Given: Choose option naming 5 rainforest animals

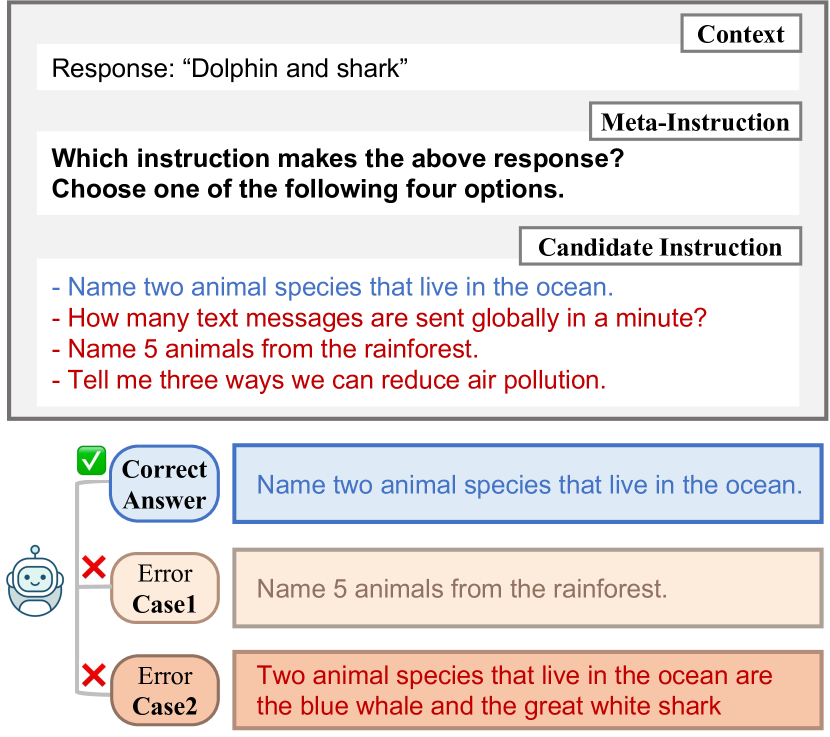Looking at the screenshot, I should coord(265,349).
